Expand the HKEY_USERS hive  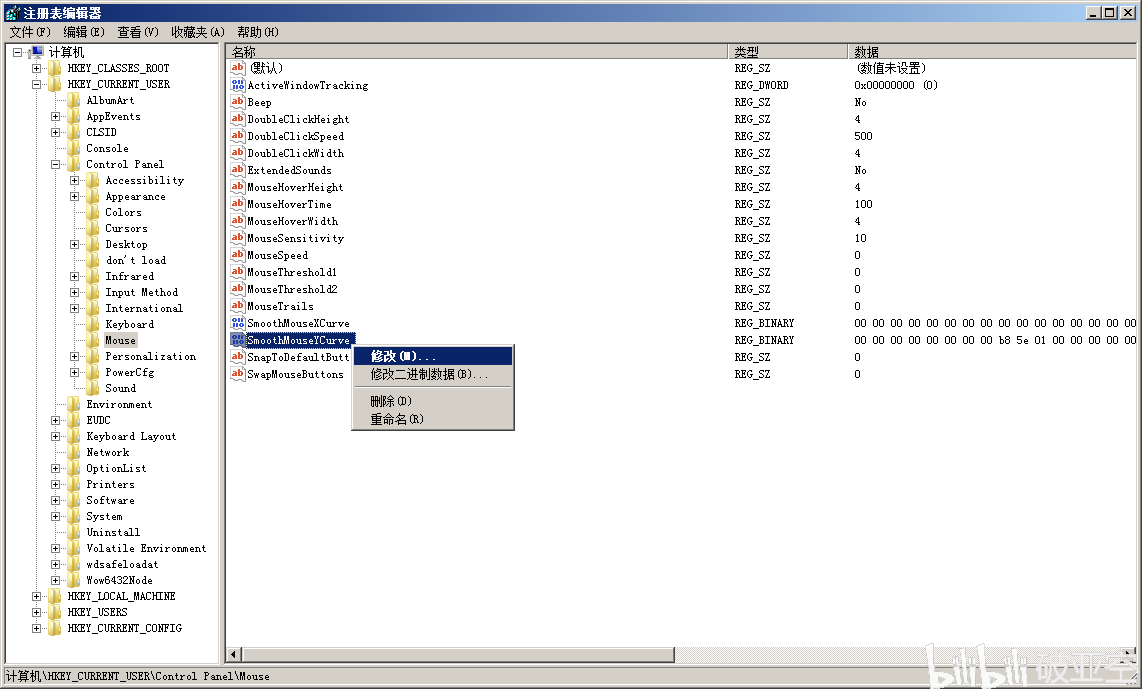point(36,612)
